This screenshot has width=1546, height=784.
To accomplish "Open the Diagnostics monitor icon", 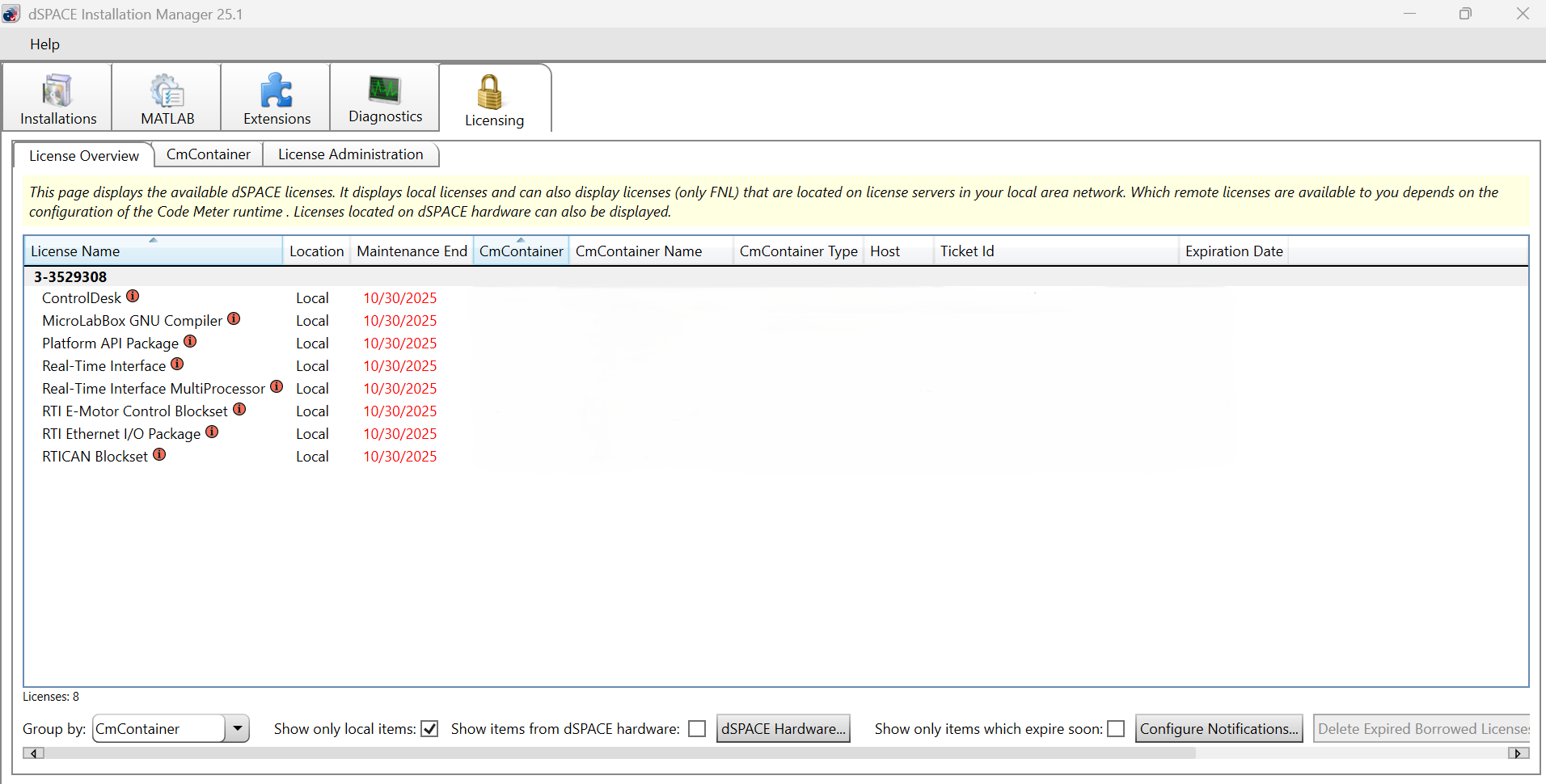I will (x=385, y=89).
